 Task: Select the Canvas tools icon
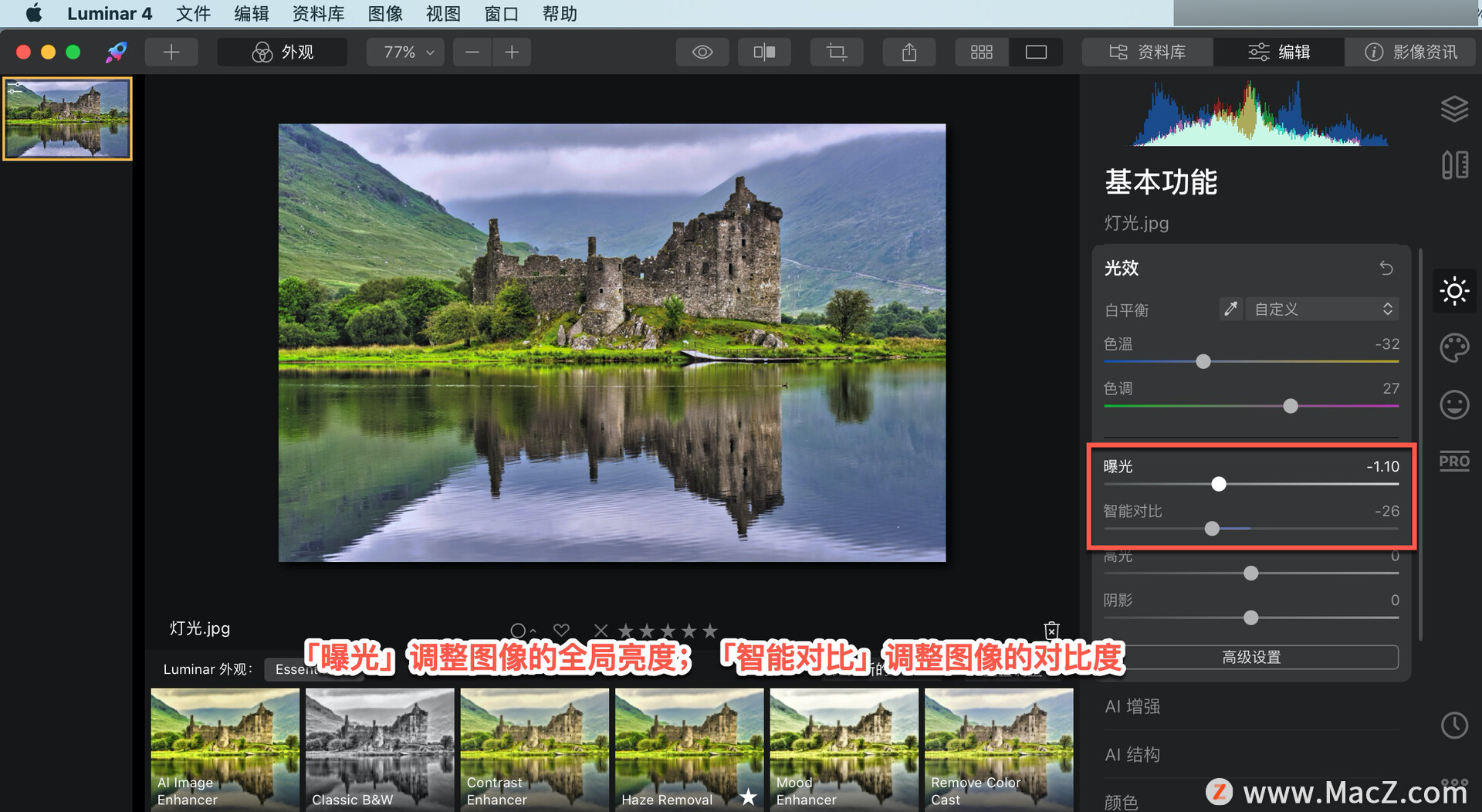1454,164
